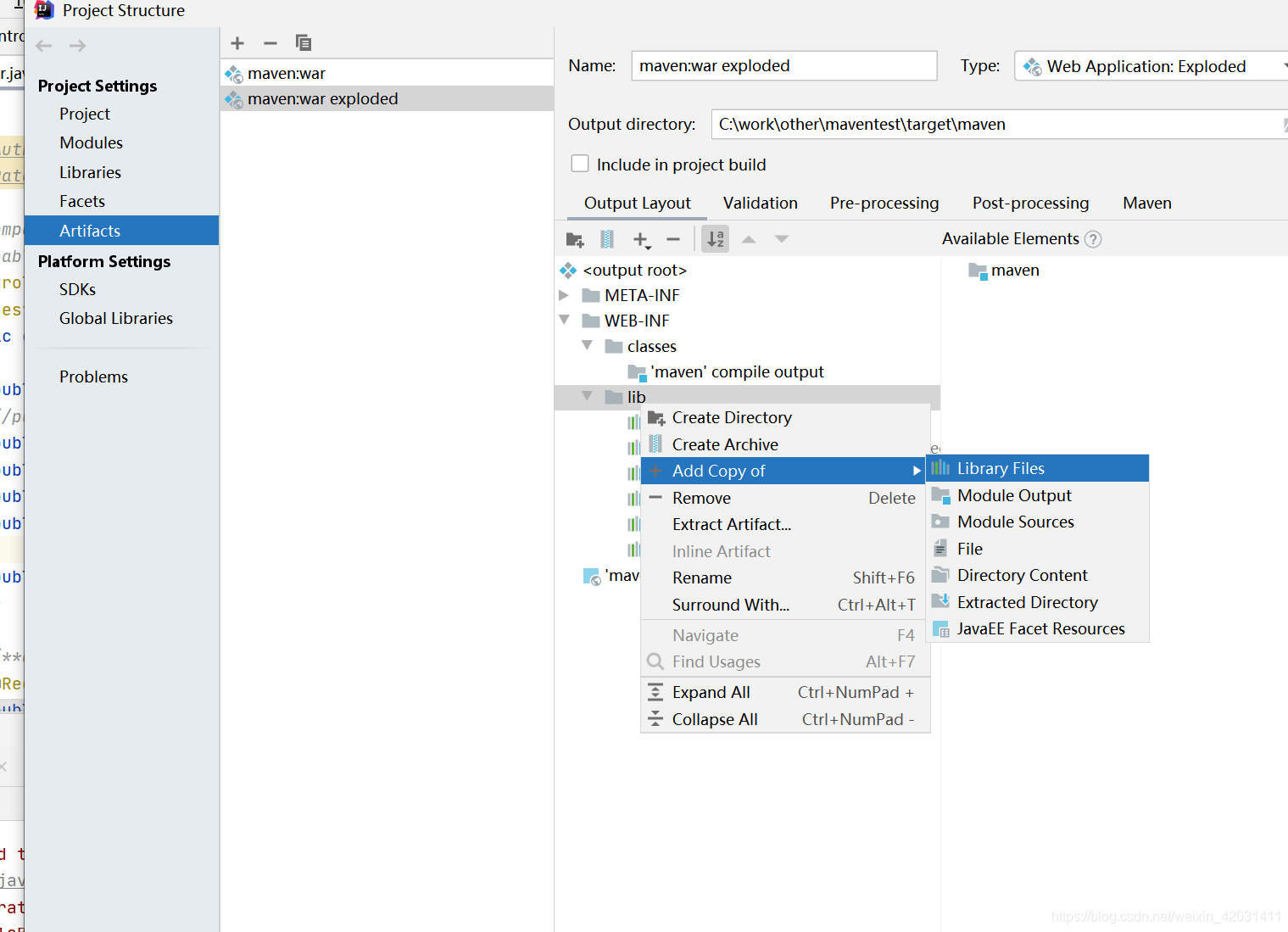Toggle the sort elements by name icon
Viewport: 1288px width, 932px height.
click(716, 239)
